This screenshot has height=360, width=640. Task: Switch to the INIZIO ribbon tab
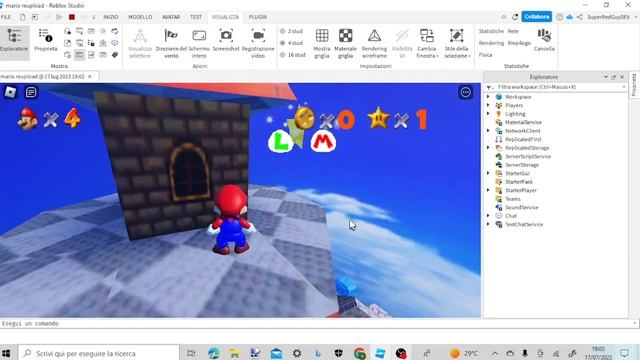point(111,17)
